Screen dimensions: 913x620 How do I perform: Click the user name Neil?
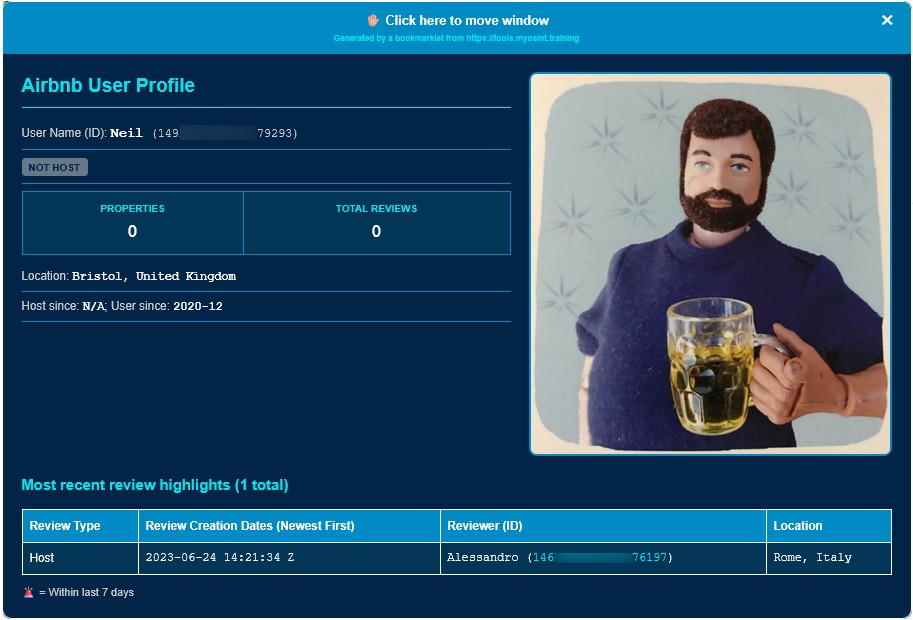click(x=126, y=133)
